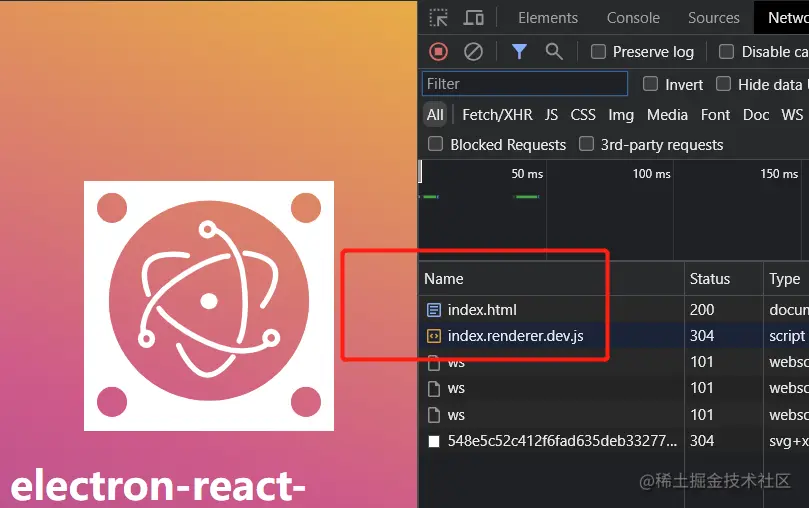This screenshot has width=809, height=508.
Task: Enable the Preserve log checkbox
Action: [x=598, y=52]
